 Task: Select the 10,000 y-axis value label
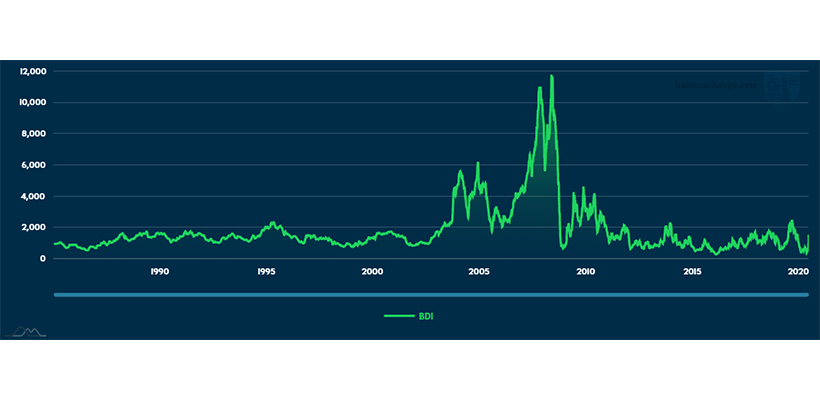point(33,102)
